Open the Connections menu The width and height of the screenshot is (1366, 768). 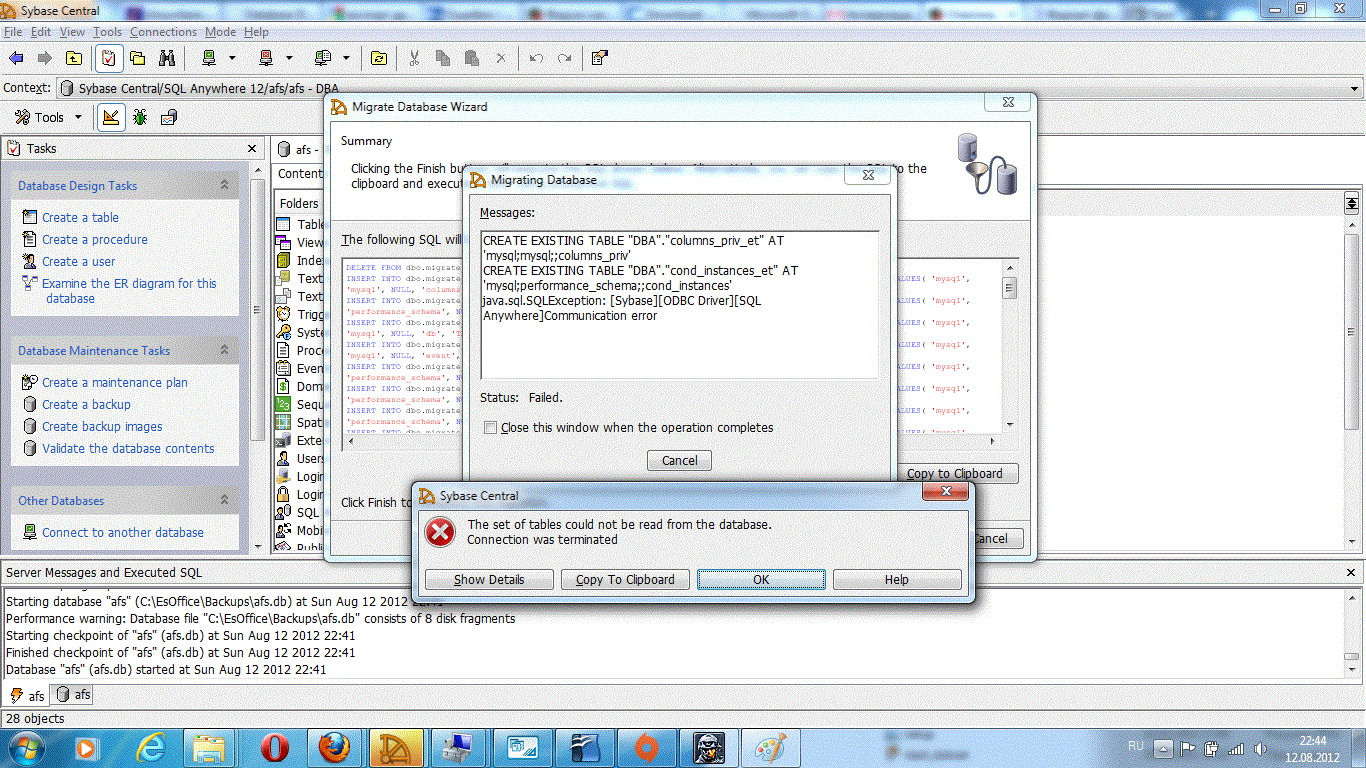pos(163,32)
